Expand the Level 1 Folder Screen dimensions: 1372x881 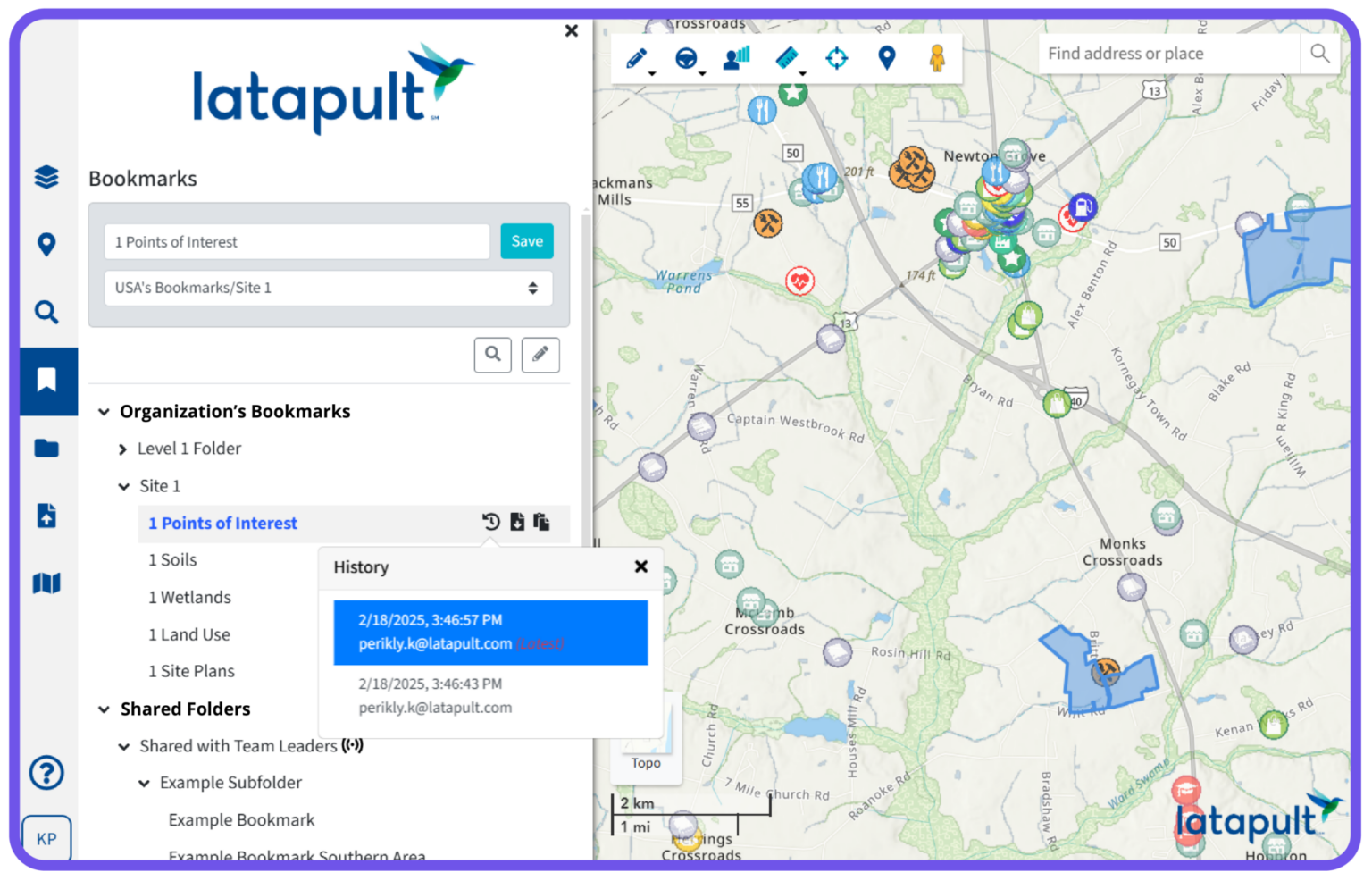[122, 449]
